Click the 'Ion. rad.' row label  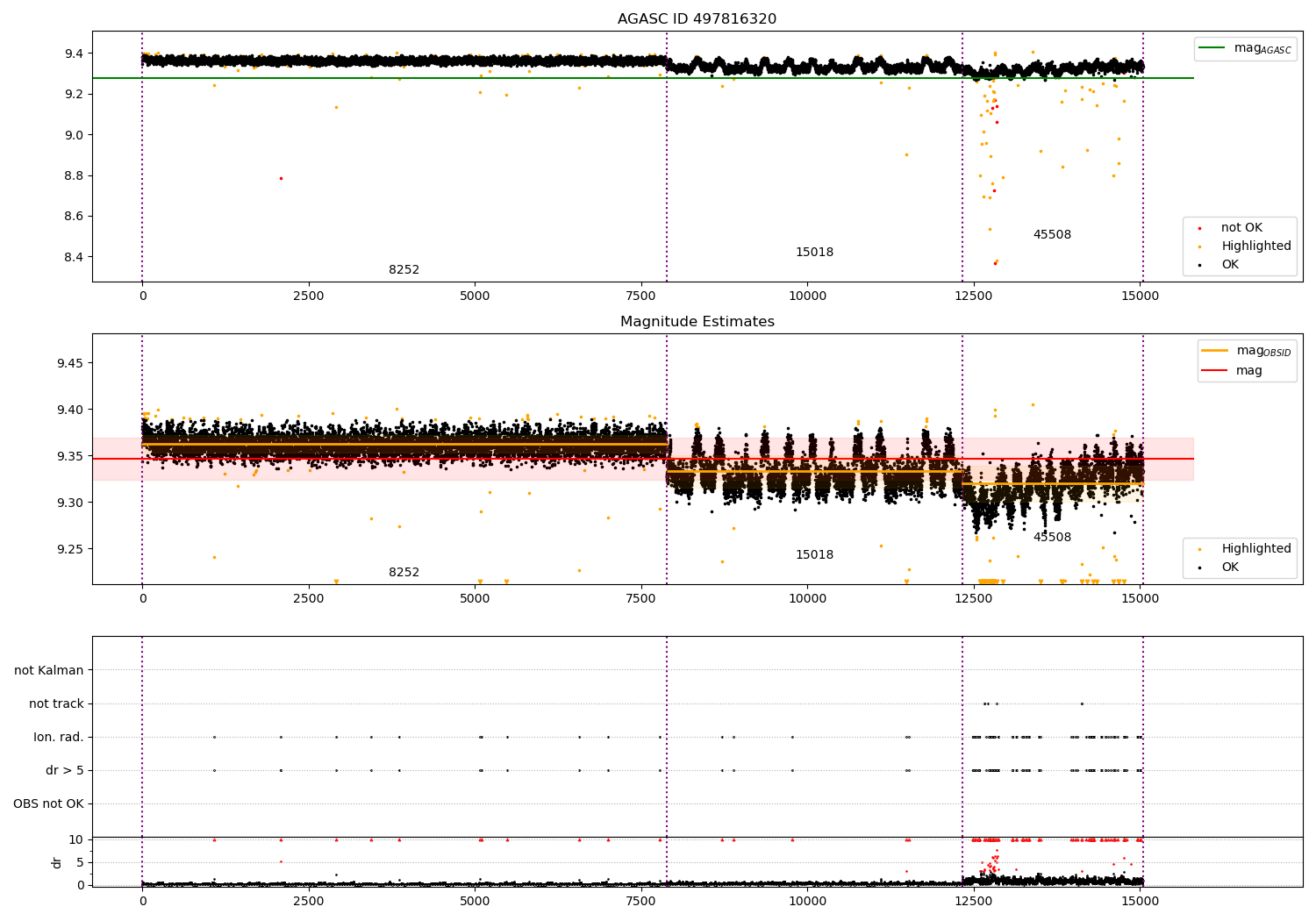coord(59,737)
